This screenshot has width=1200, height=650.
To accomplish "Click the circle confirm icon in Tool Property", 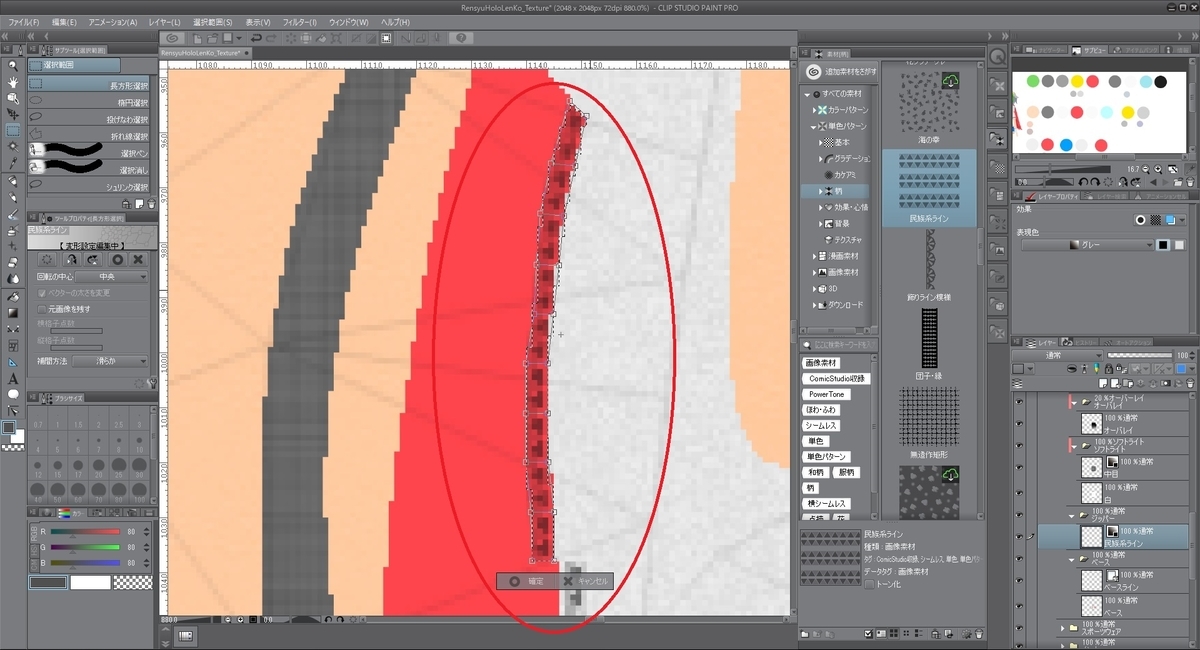I will click(116, 259).
